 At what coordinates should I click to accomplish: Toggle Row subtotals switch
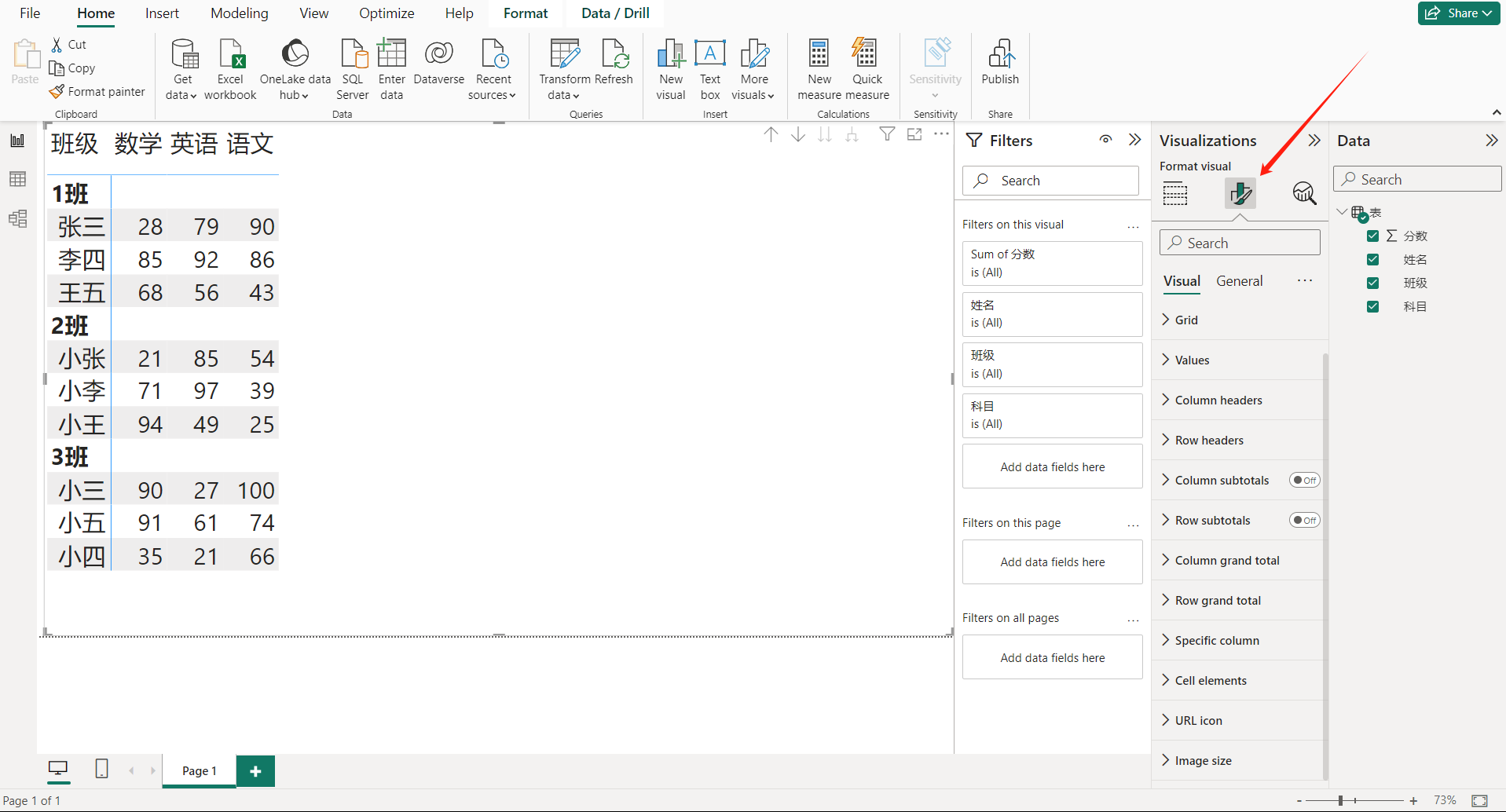(1304, 520)
